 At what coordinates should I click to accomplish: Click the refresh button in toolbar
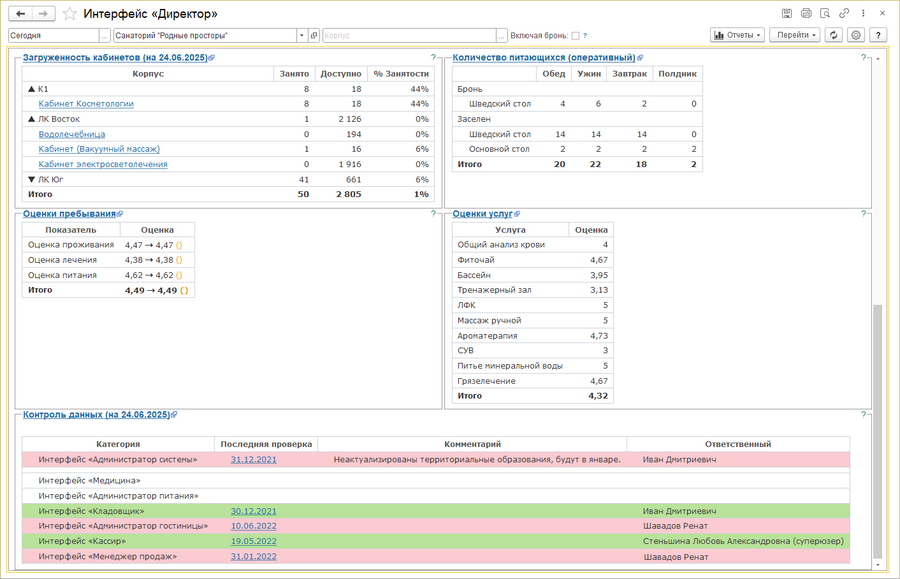click(834, 35)
